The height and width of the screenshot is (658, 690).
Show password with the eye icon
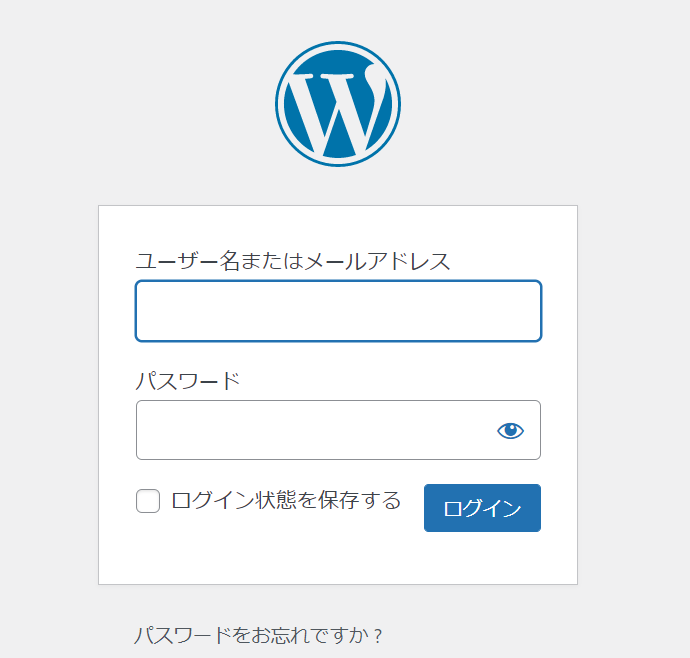coord(510,430)
